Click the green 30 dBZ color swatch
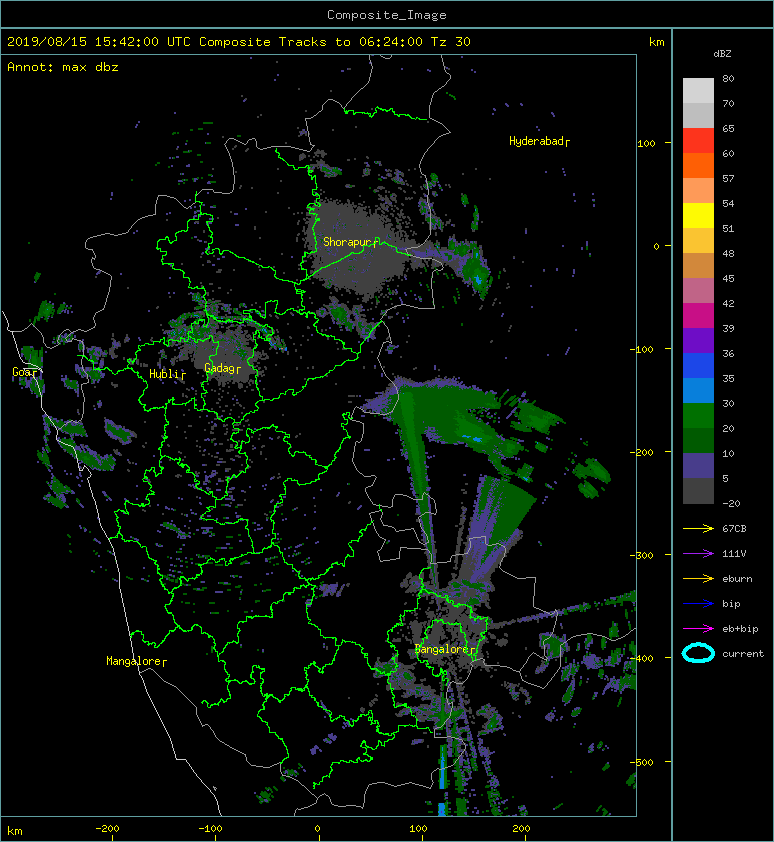The image size is (774, 842). coord(698,416)
